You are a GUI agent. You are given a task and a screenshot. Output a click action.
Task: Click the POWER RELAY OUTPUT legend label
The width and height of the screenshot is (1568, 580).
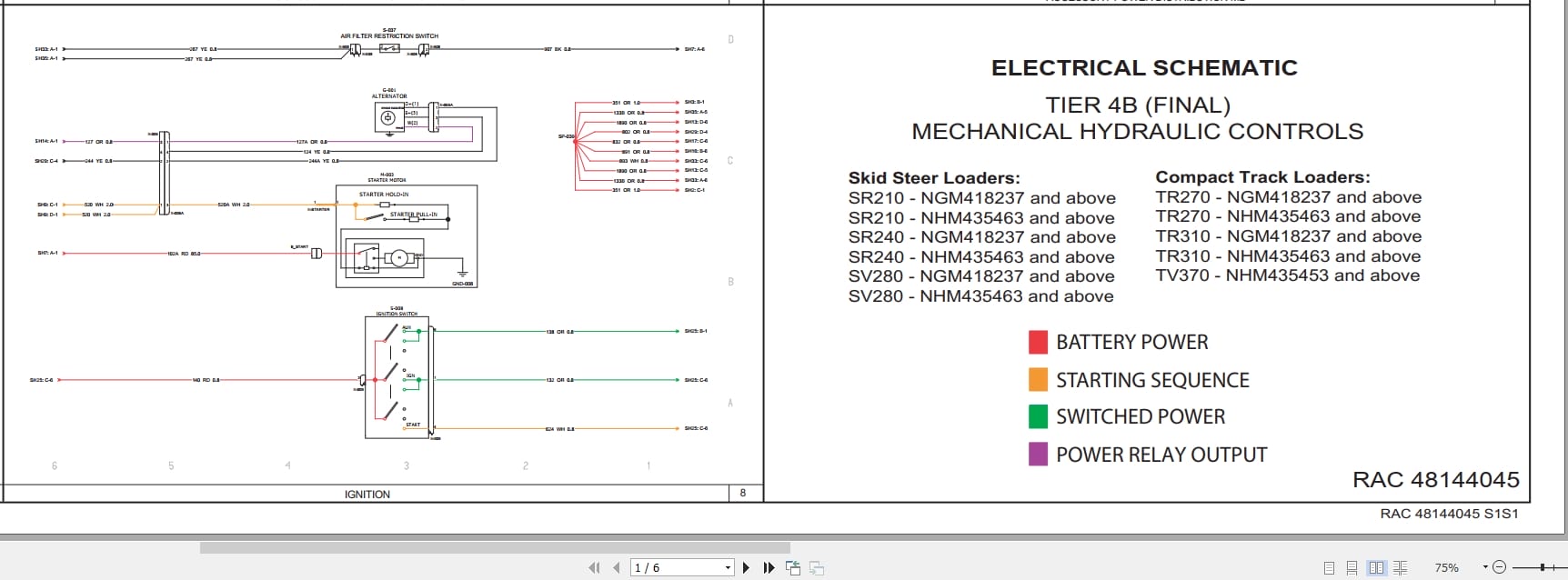pyautogui.click(x=1161, y=455)
